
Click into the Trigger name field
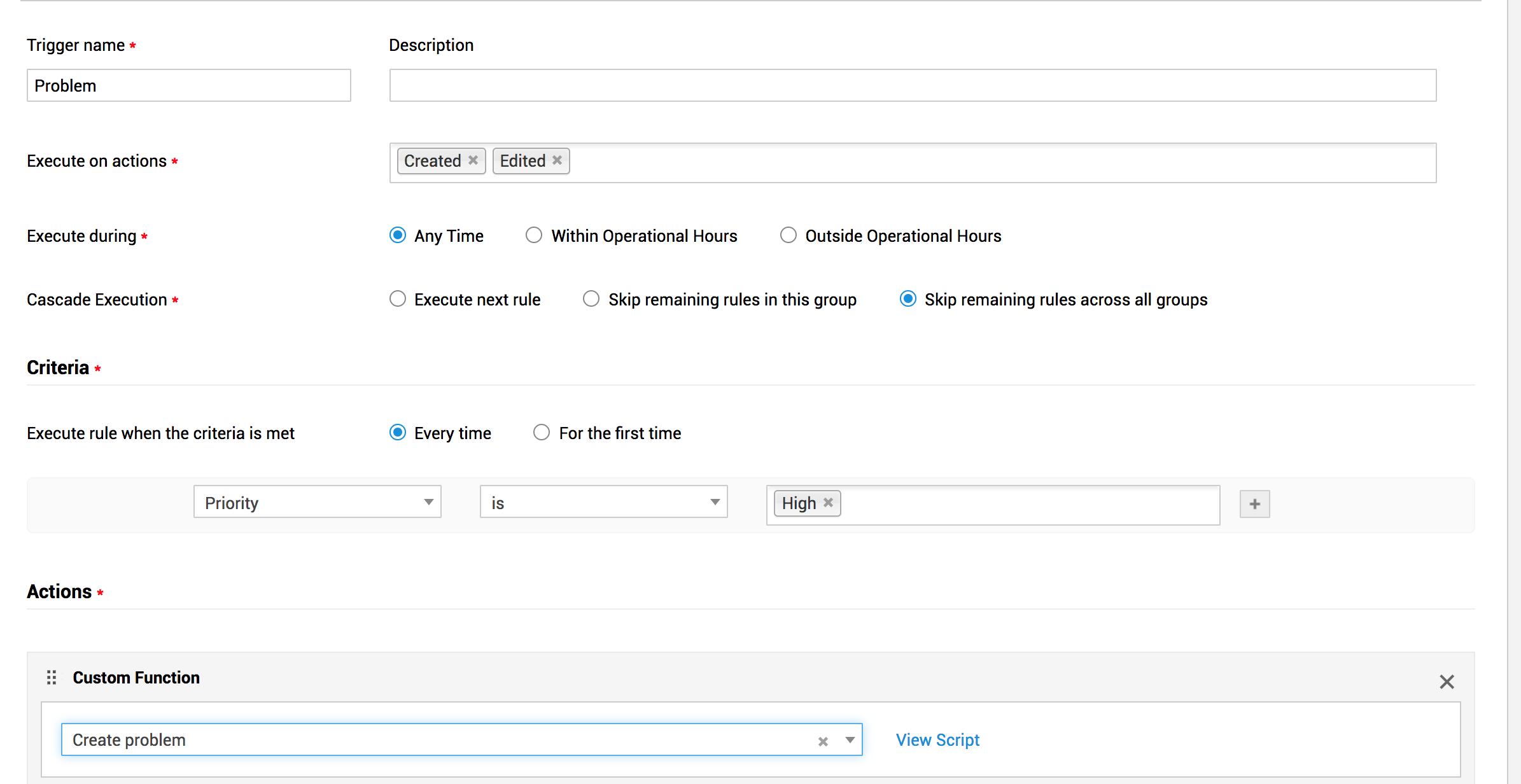click(x=188, y=85)
